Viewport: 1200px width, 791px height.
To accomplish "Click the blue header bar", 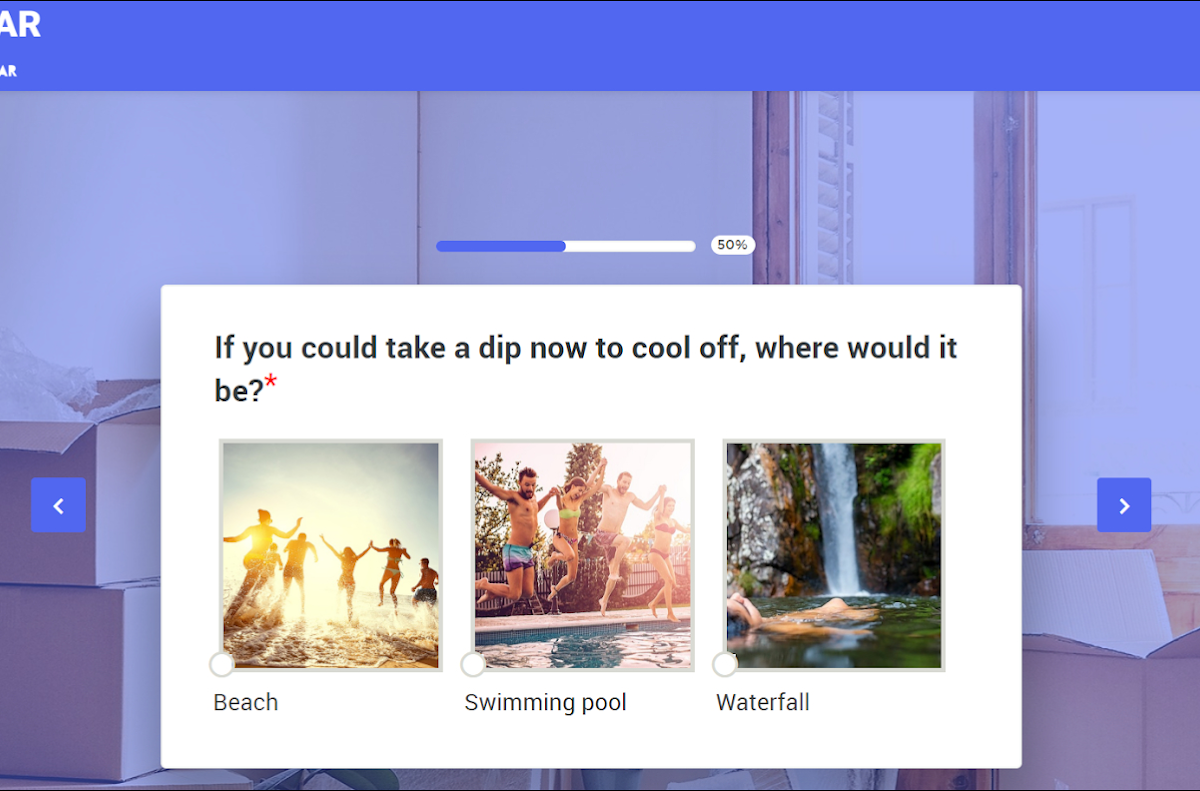I will click(600, 45).
